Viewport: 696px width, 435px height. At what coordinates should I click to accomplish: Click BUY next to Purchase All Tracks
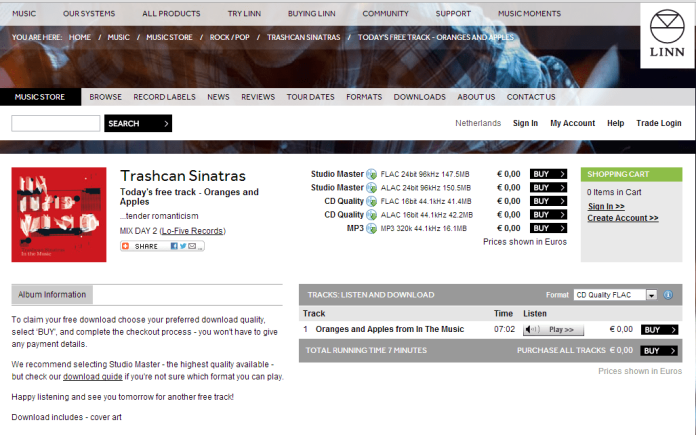[660, 351]
